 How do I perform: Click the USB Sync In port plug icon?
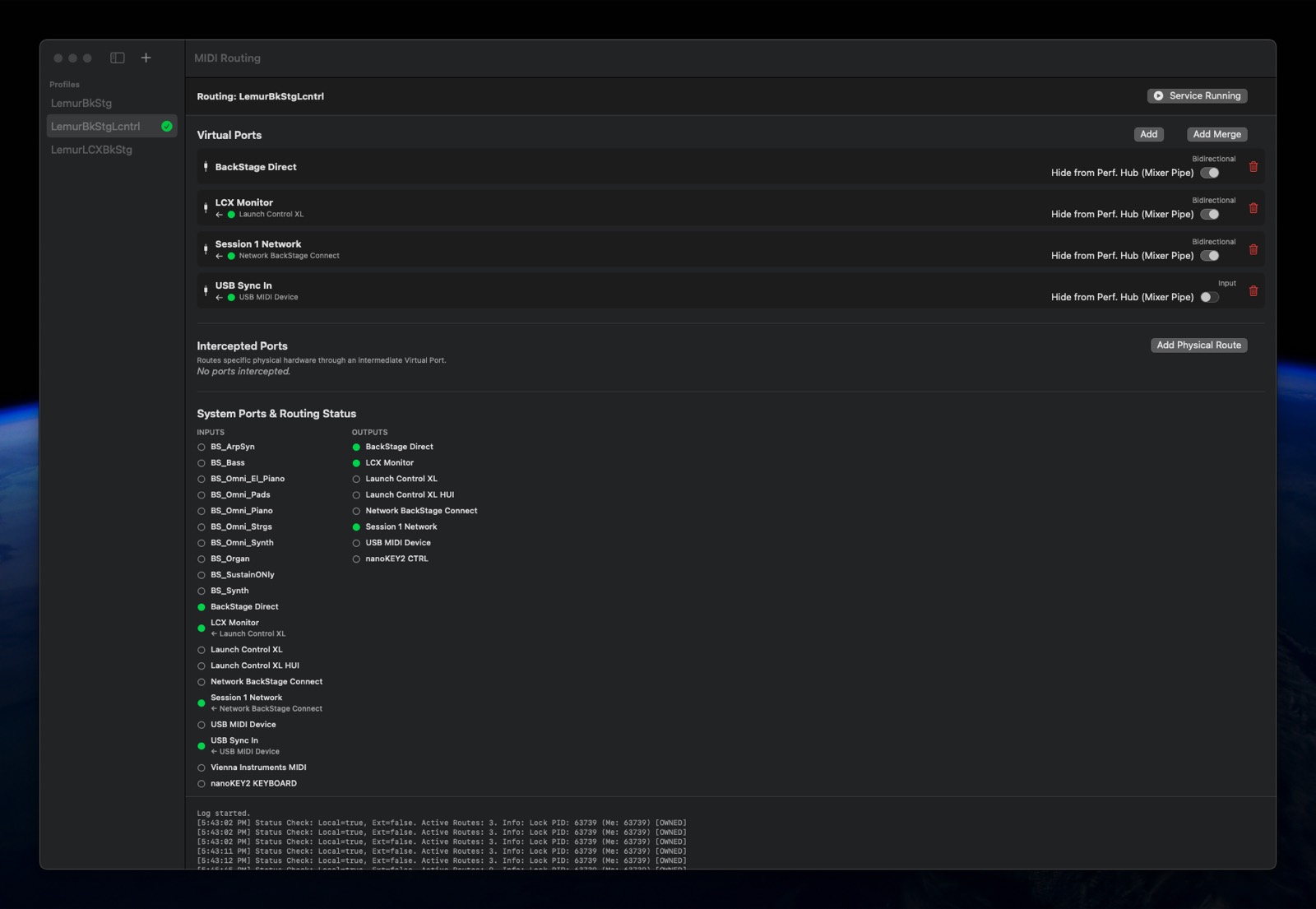click(x=206, y=290)
